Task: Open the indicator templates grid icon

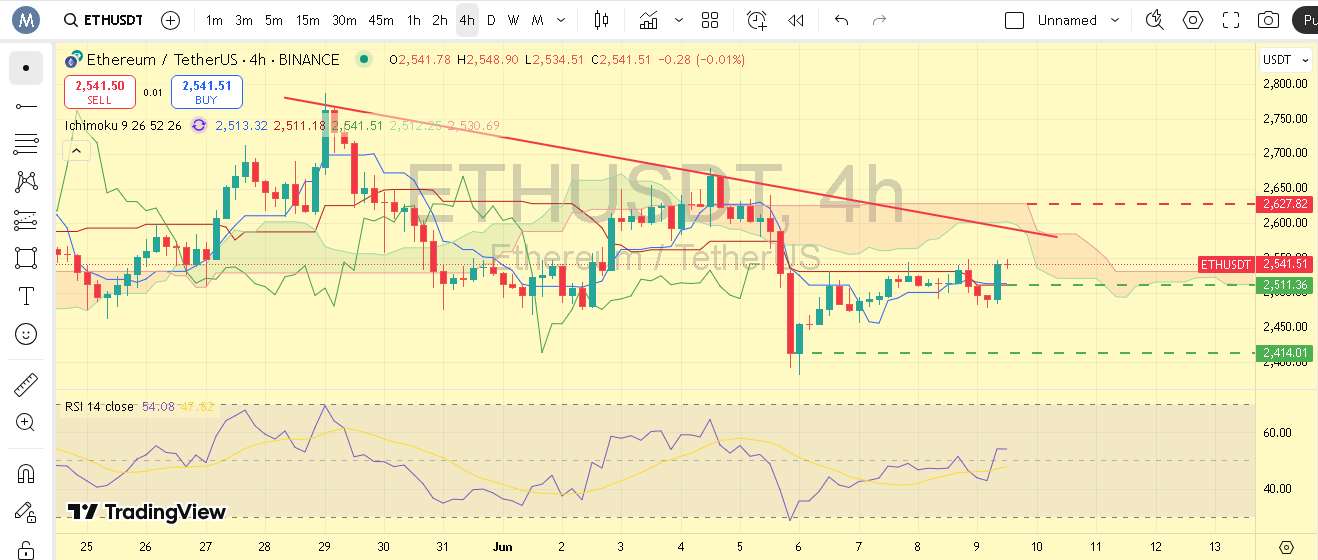Action: pyautogui.click(x=710, y=20)
